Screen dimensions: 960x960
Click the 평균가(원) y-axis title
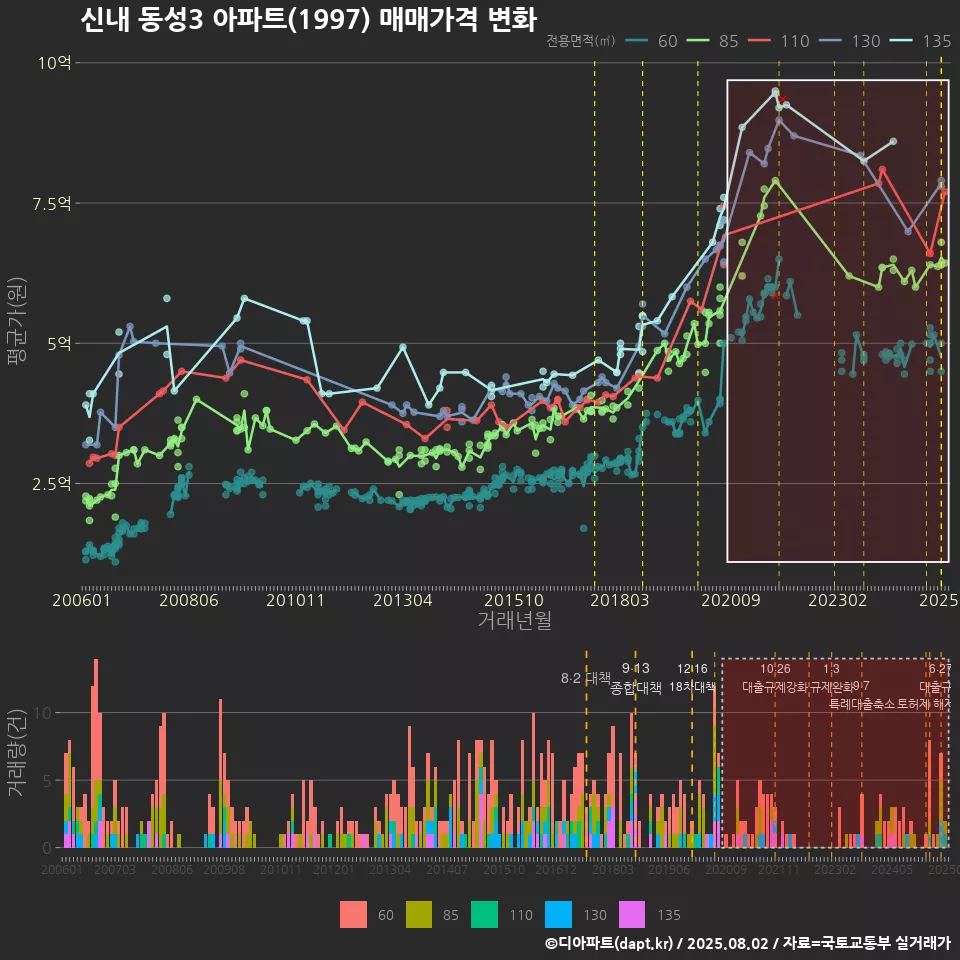coord(17,321)
